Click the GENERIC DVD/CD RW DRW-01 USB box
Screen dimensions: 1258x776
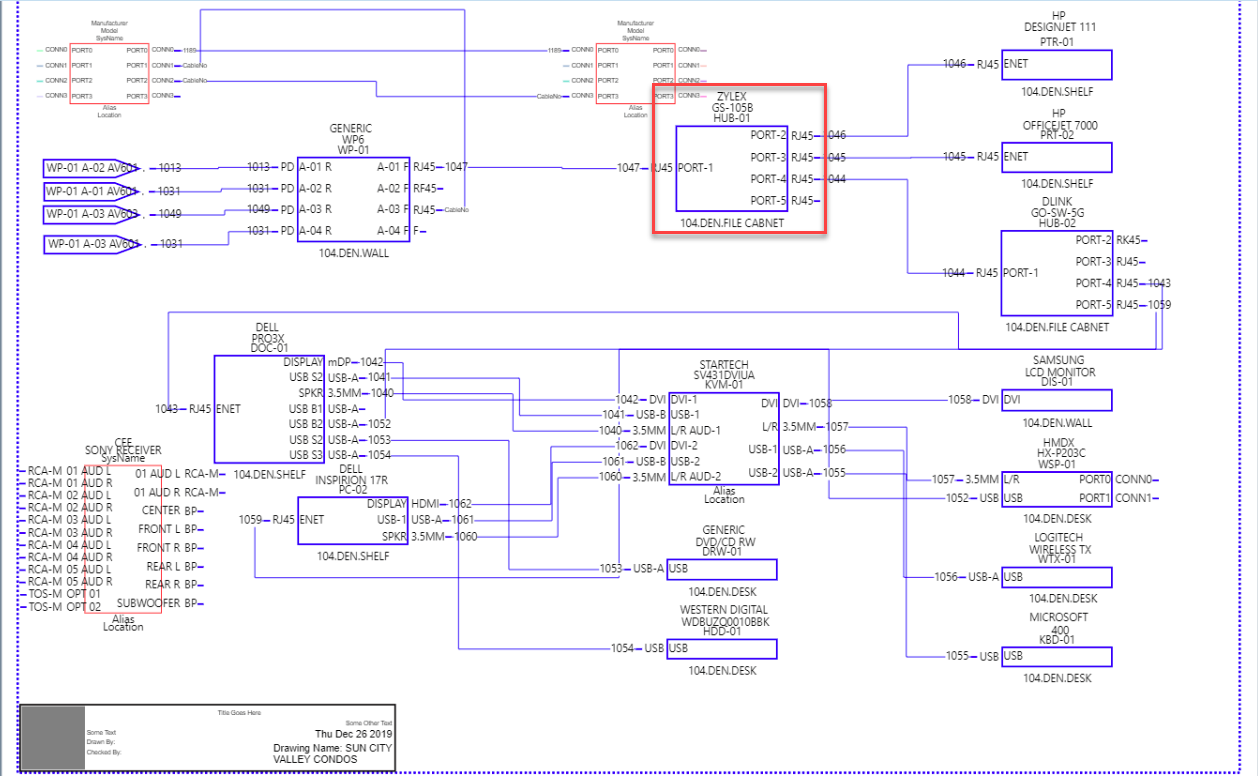tap(722, 569)
